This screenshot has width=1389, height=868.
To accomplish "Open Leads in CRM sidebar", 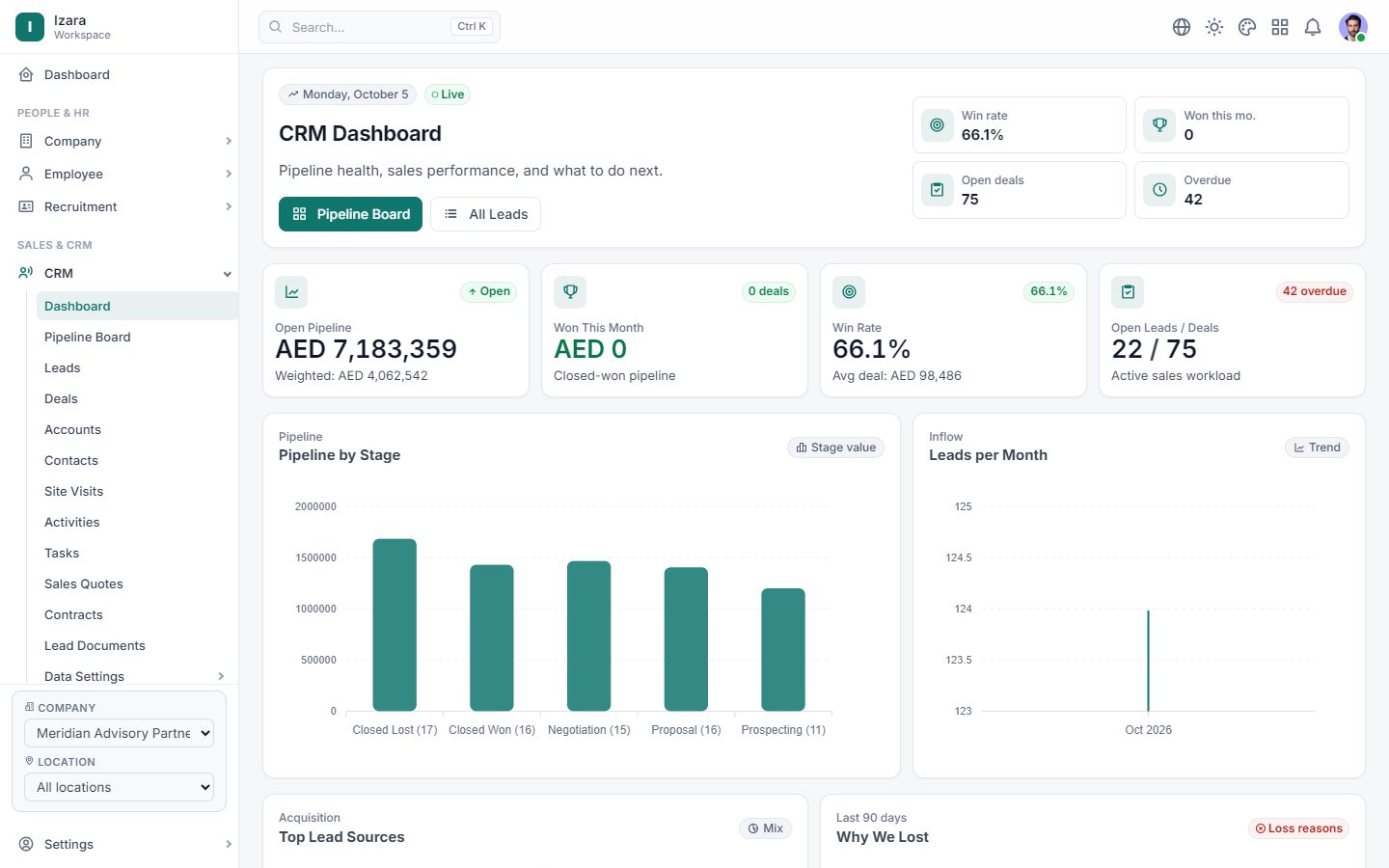I will tap(63, 367).
